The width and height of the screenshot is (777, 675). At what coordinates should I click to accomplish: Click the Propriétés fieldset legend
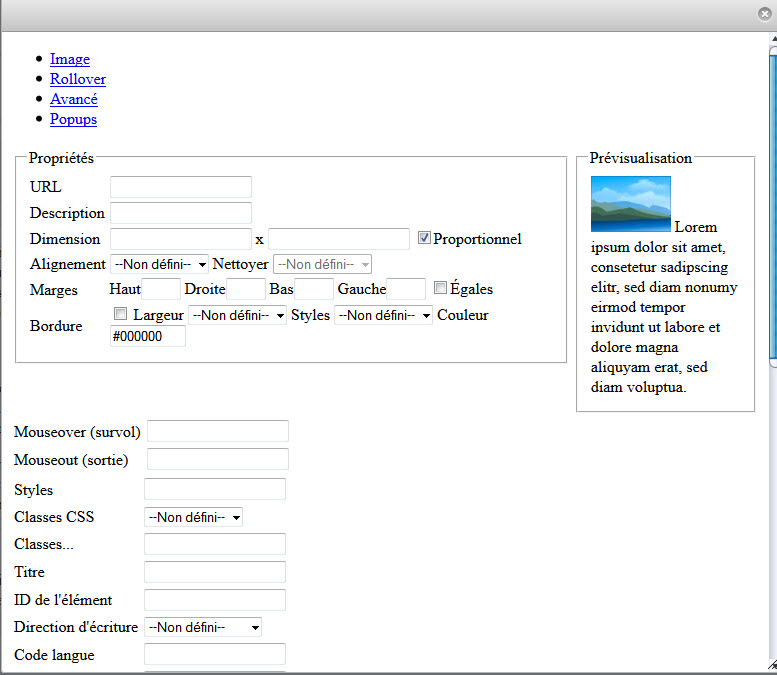point(61,158)
